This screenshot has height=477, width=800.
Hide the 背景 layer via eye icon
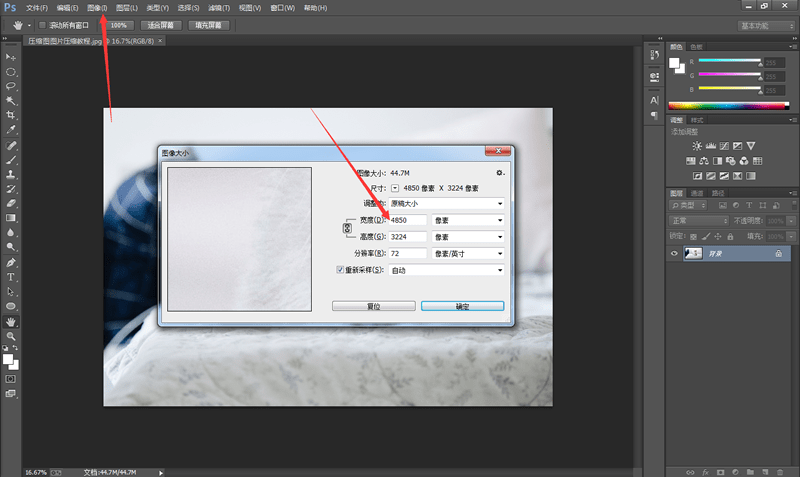pos(674,254)
